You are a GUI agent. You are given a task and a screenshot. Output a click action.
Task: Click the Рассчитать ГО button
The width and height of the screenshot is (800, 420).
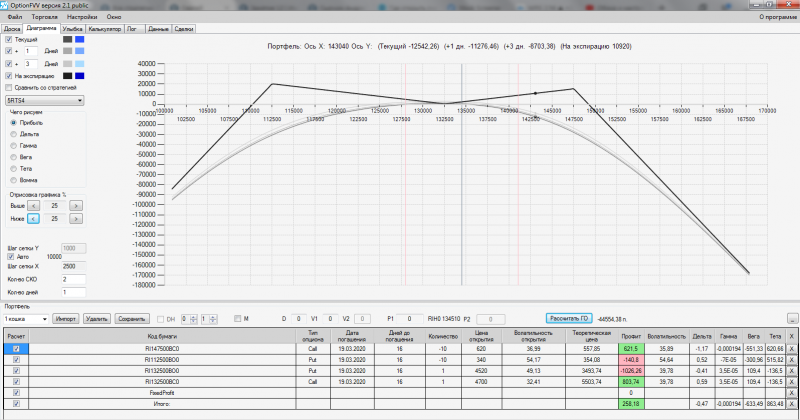(x=569, y=318)
